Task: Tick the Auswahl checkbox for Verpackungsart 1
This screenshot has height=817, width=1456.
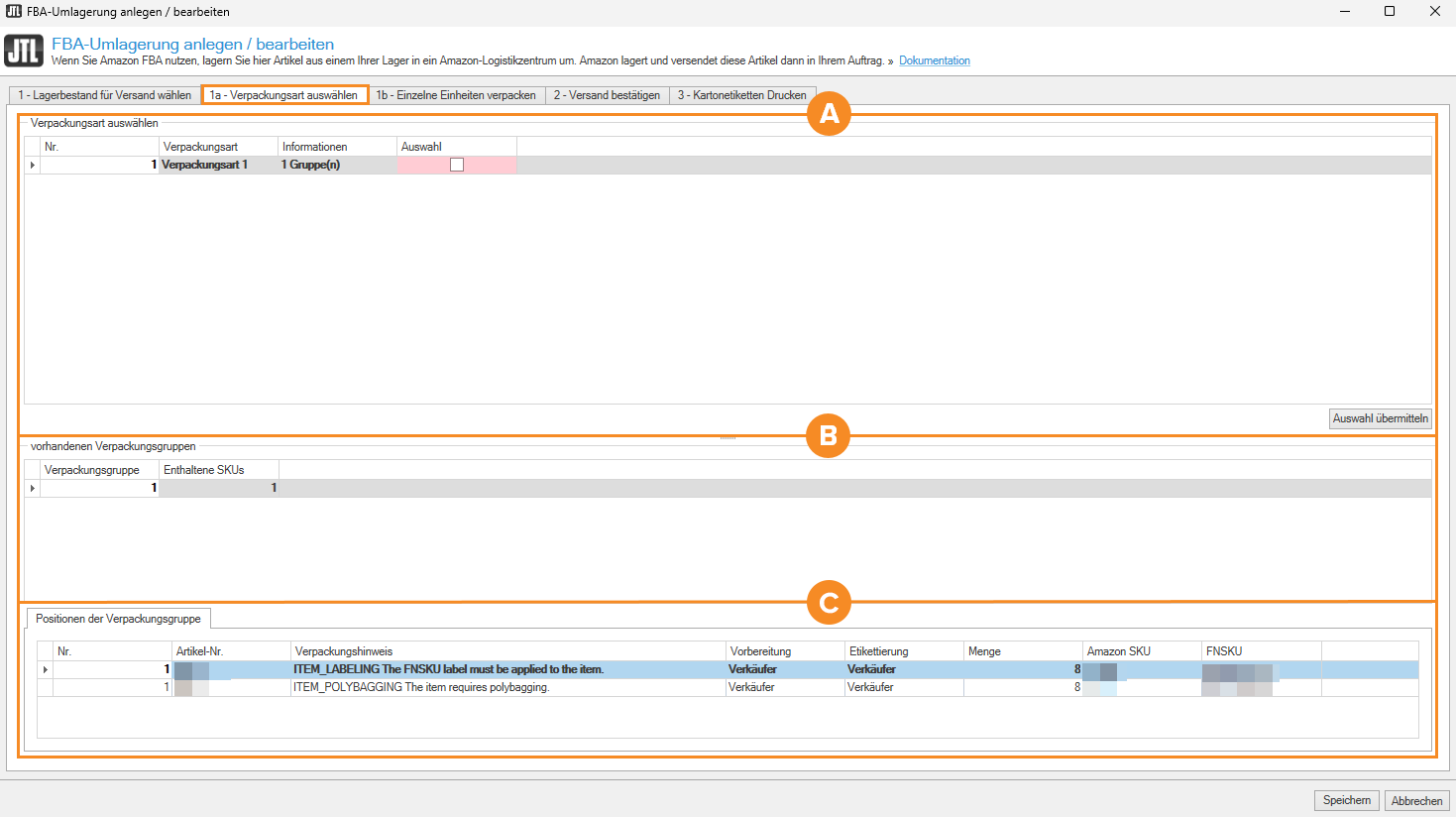Action: [x=457, y=165]
